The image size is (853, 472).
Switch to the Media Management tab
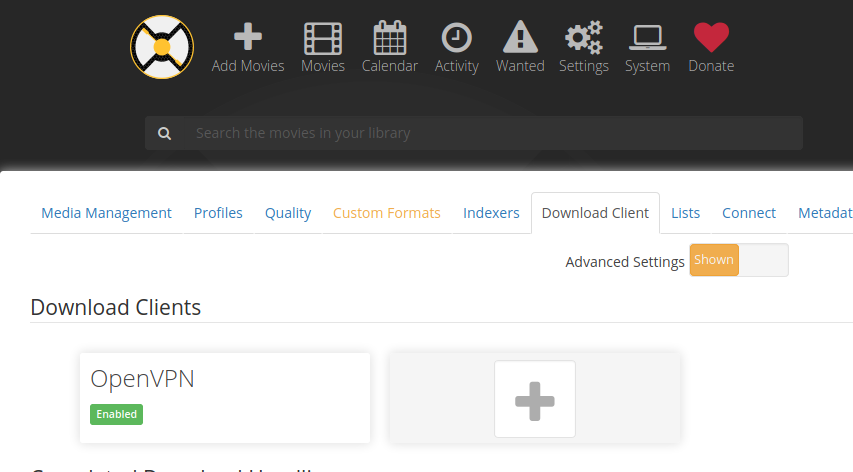click(106, 213)
